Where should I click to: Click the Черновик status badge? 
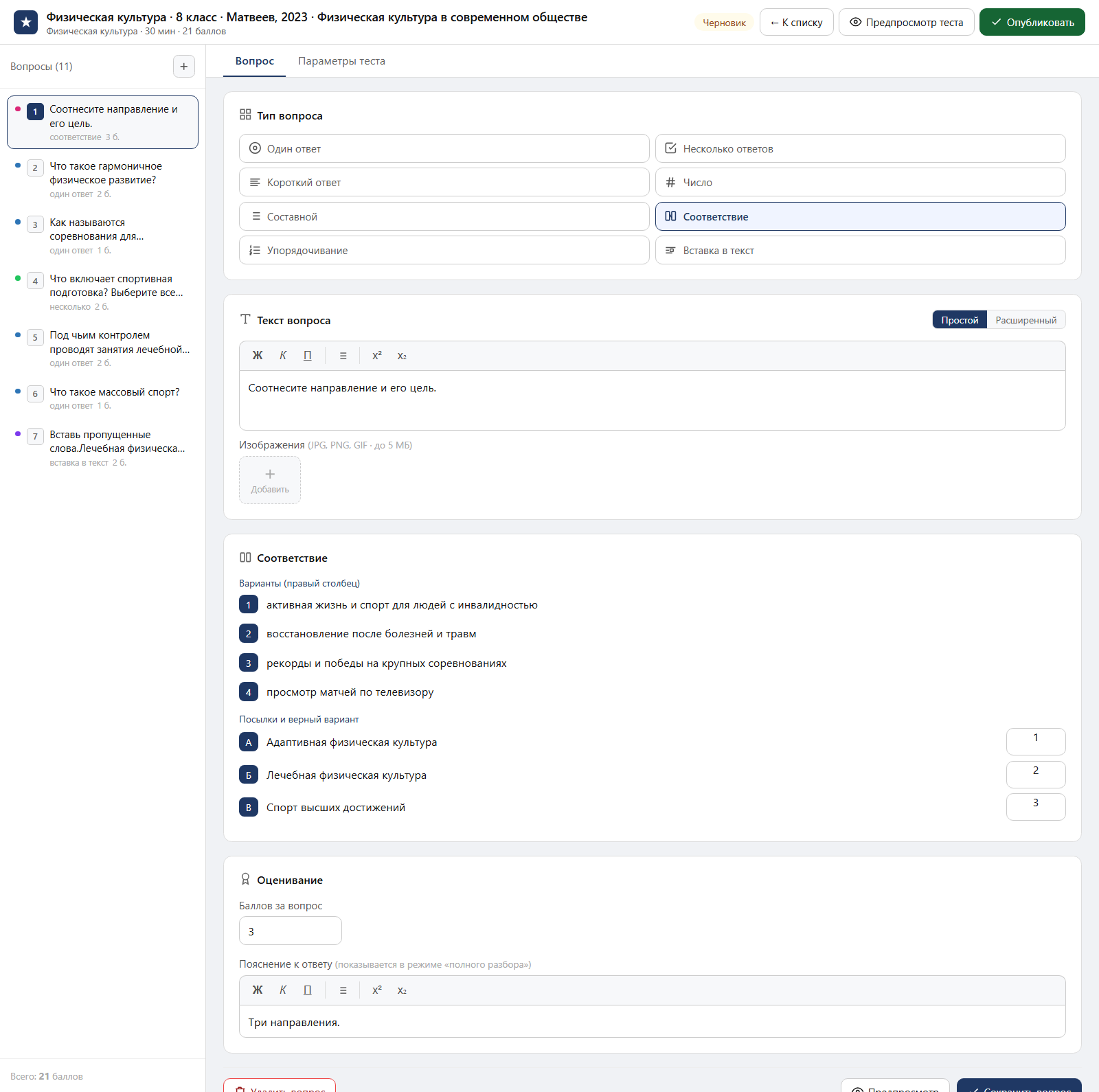tap(724, 23)
